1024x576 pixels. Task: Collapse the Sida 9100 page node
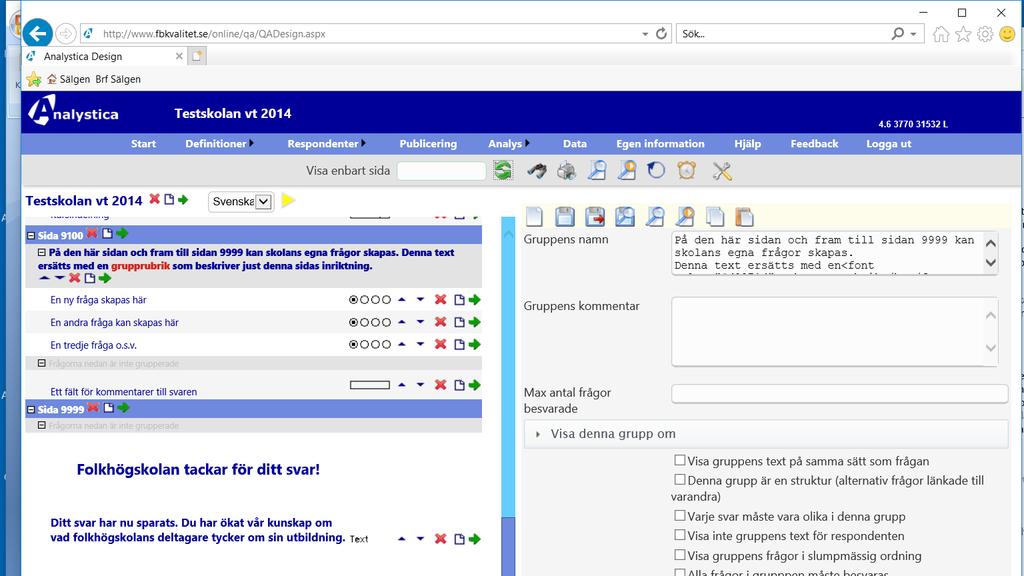(31, 235)
